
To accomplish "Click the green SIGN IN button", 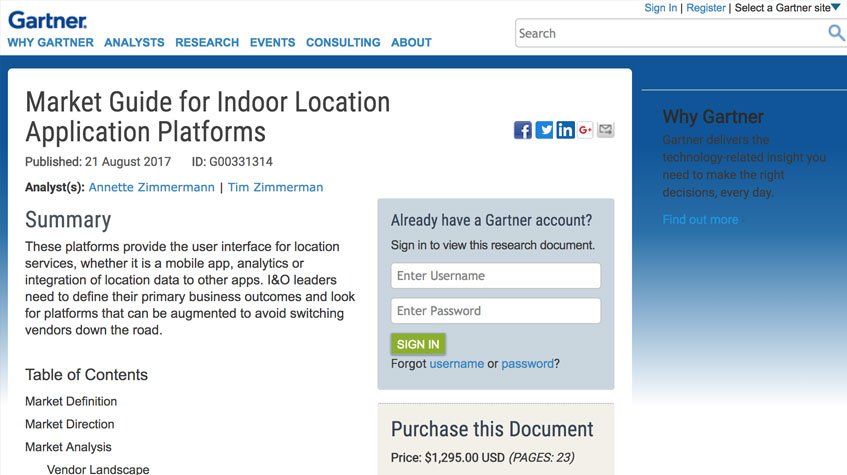I will click(418, 344).
